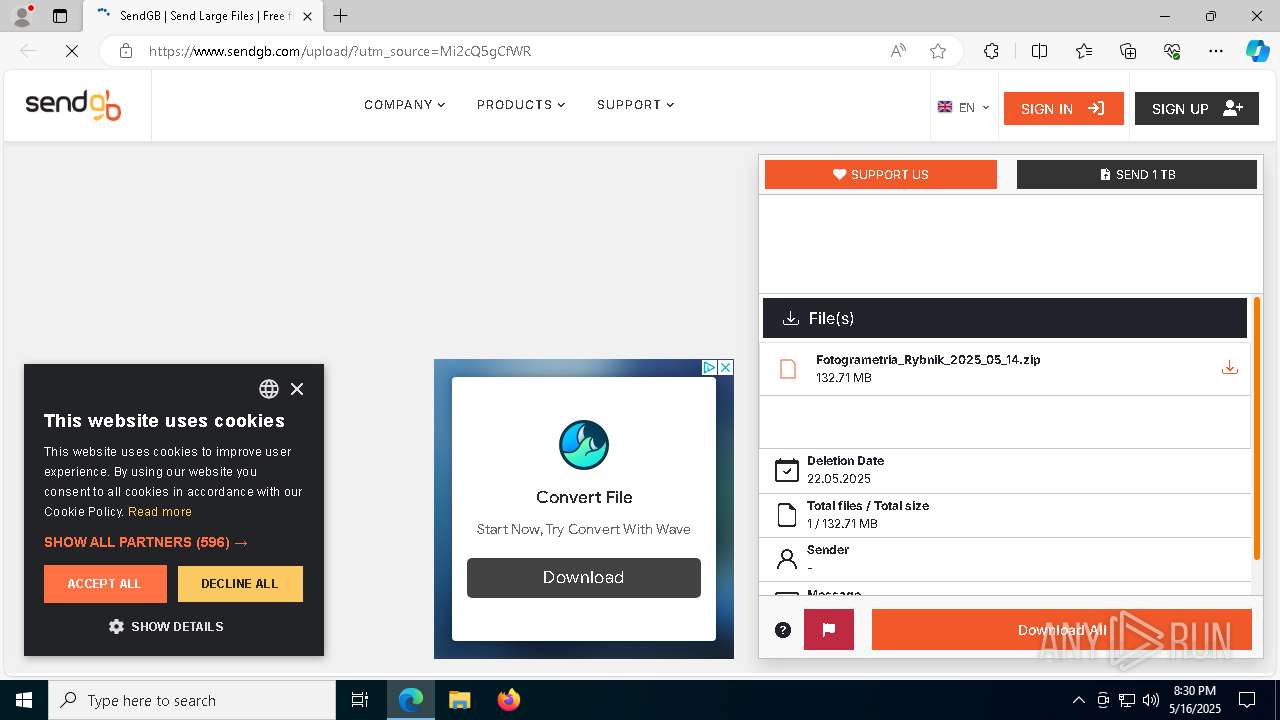Open the EN language selector
This screenshot has height=720, width=1280.
click(x=964, y=107)
